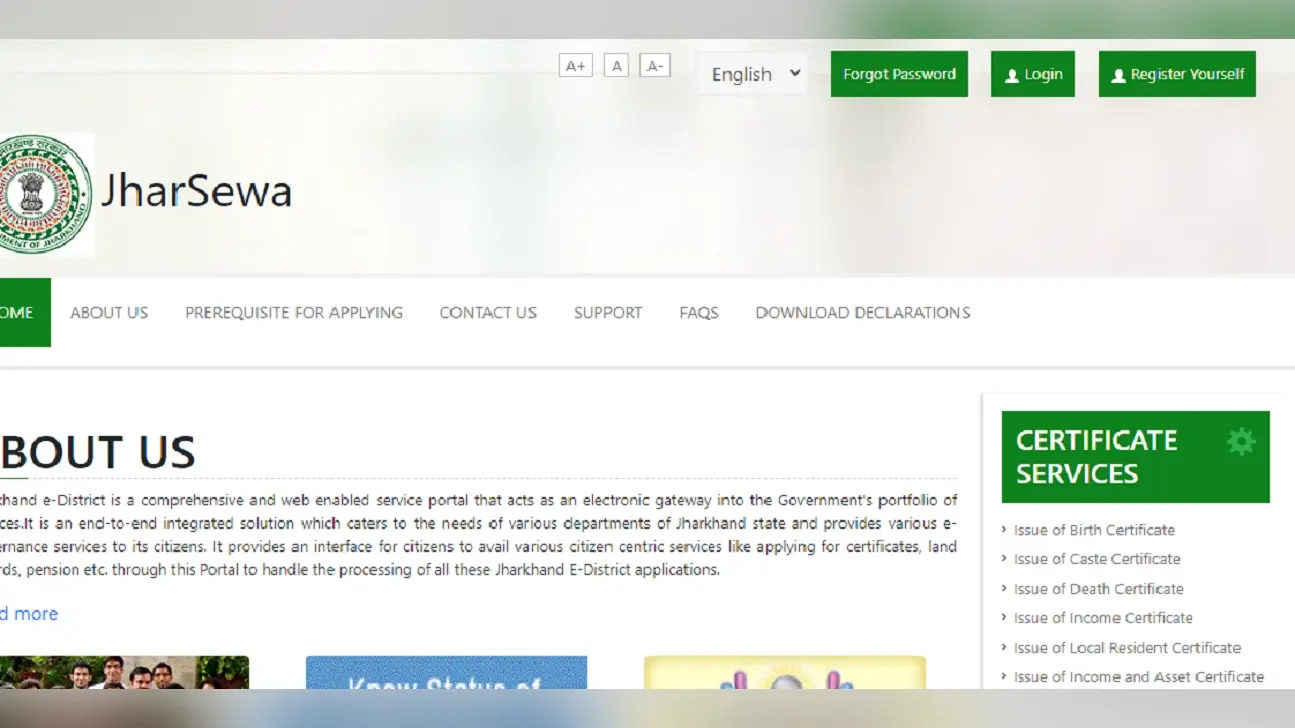Click the Login button
Image resolution: width=1295 pixels, height=728 pixels.
click(1033, 74)
